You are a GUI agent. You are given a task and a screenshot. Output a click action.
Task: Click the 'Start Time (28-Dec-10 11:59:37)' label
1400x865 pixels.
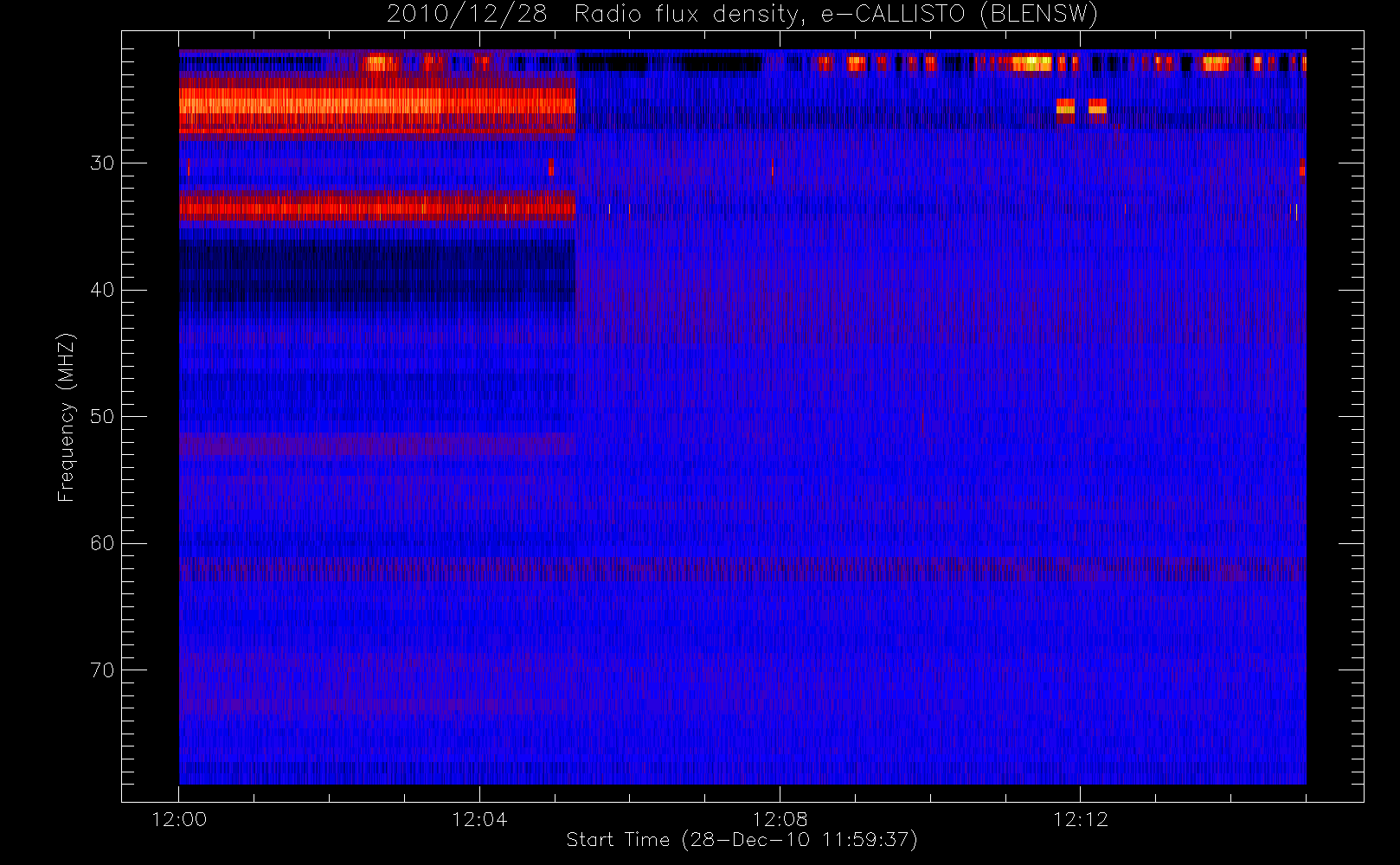[x=742, y=840]
